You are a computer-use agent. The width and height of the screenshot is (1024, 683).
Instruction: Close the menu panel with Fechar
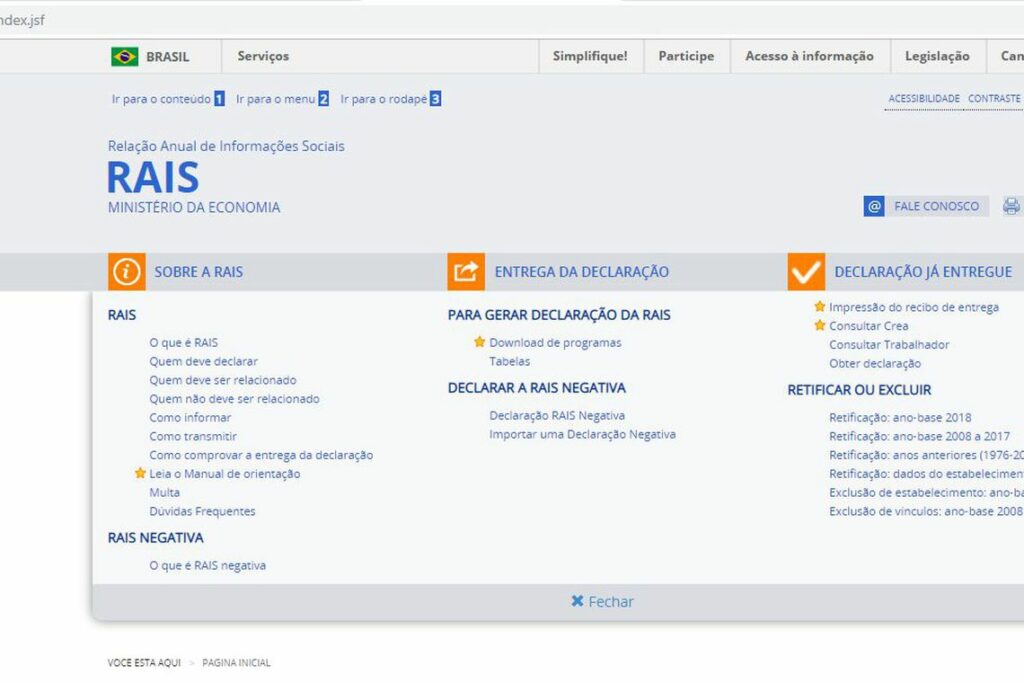coord(602,602)
